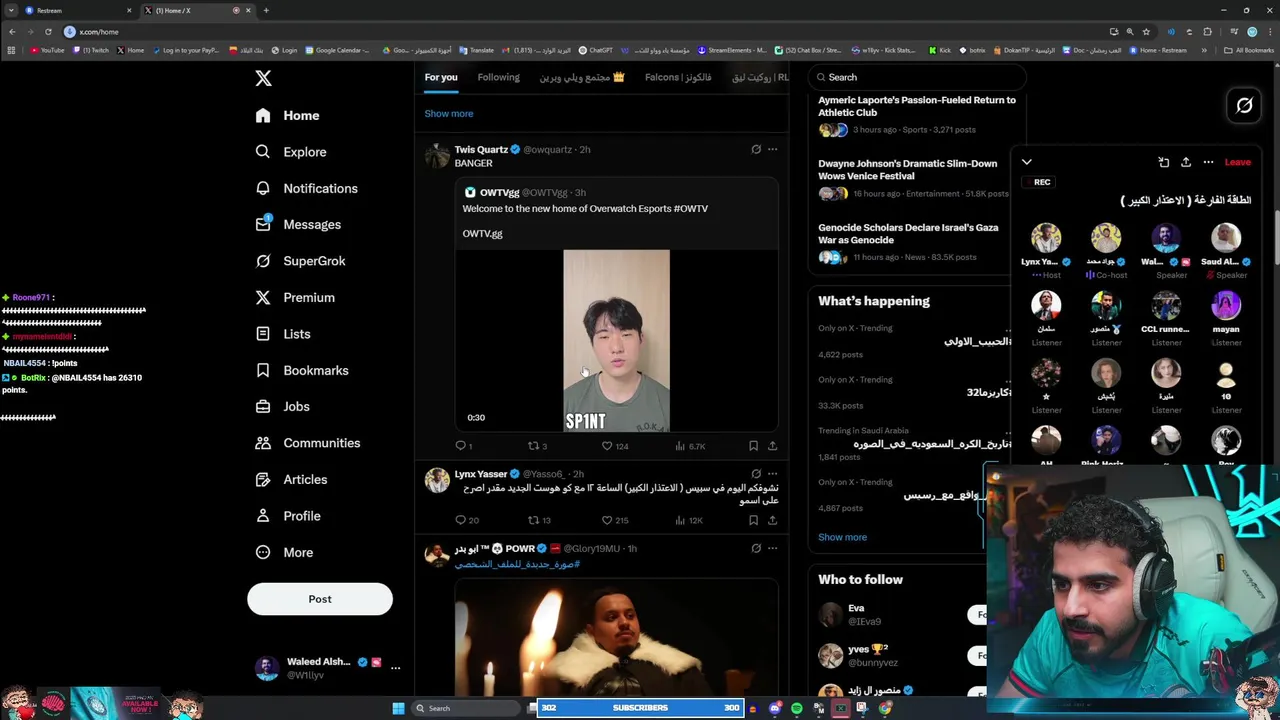Open the More menu in the sidebar
The image size is (1280, 720).
tap(284, 553)
